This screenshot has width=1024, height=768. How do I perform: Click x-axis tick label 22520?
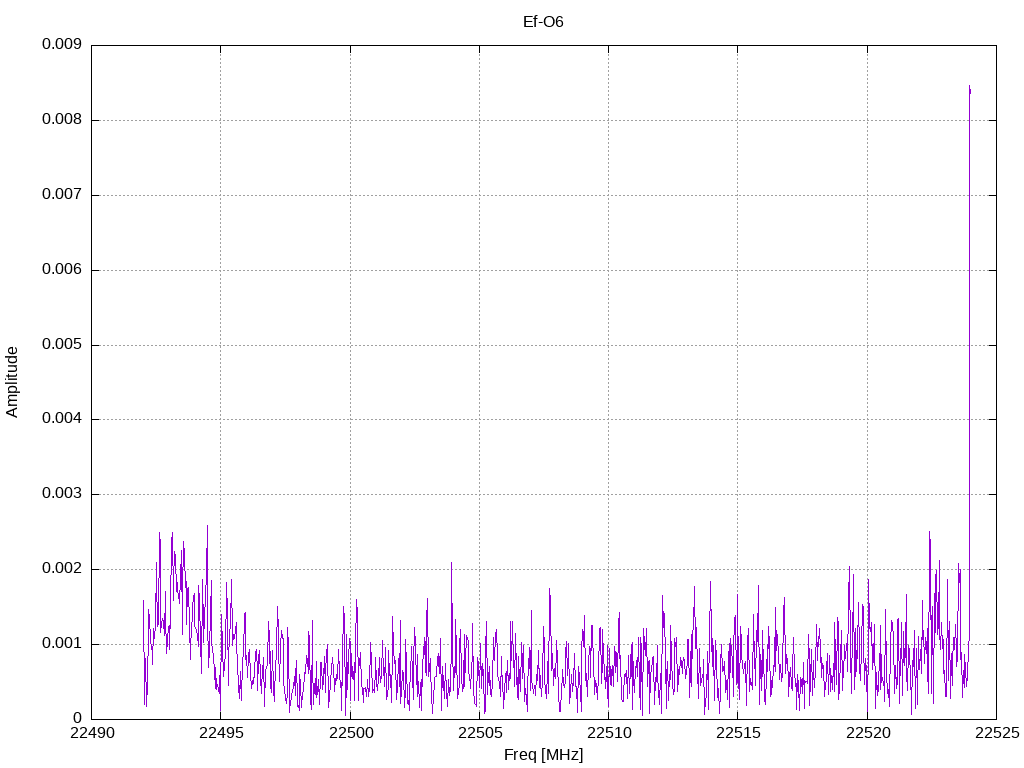(867, 733)
